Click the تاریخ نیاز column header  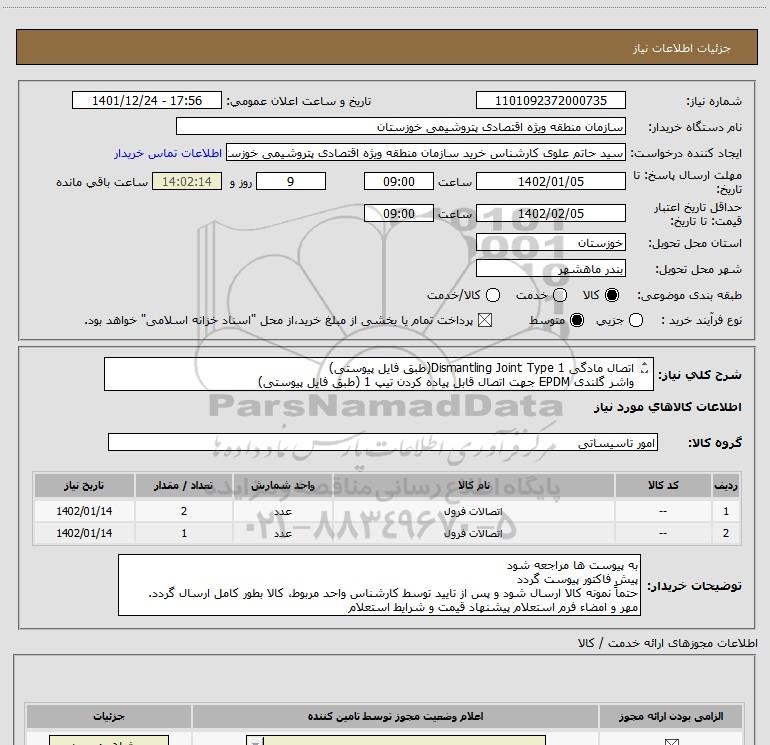point(84,485)
